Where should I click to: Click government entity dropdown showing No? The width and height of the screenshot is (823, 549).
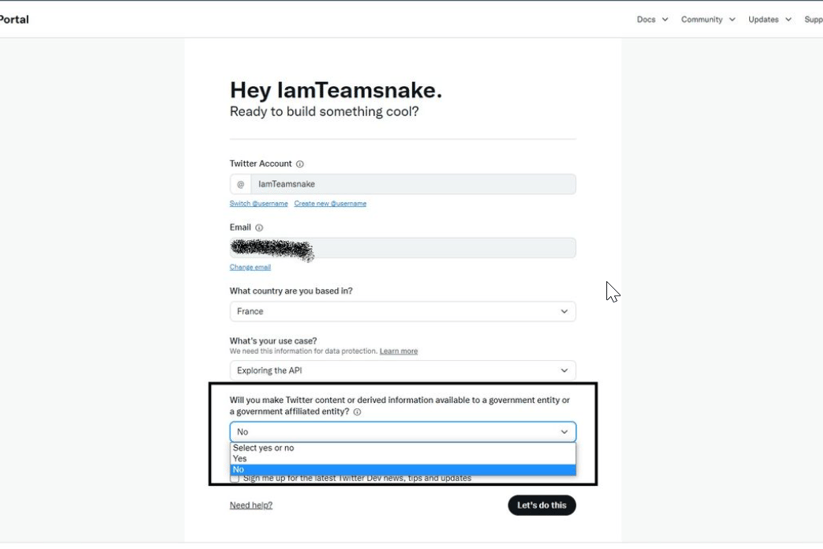pyautogui.click(x=403, y=432)
